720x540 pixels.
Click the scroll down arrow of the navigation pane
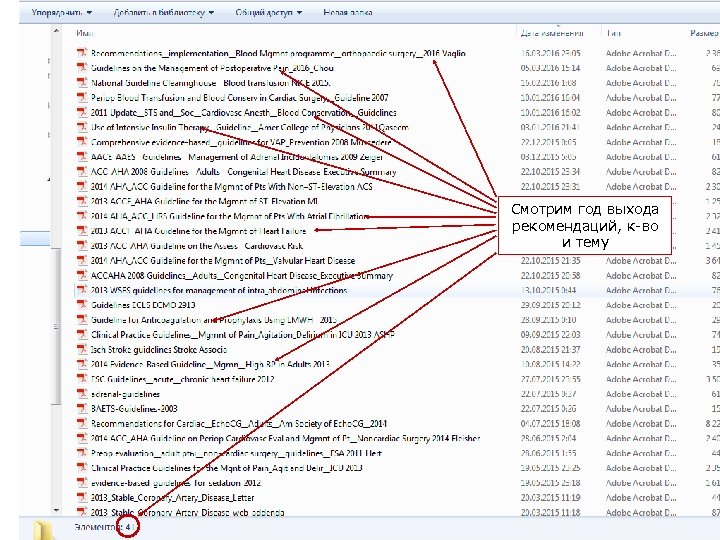(56, 510)
